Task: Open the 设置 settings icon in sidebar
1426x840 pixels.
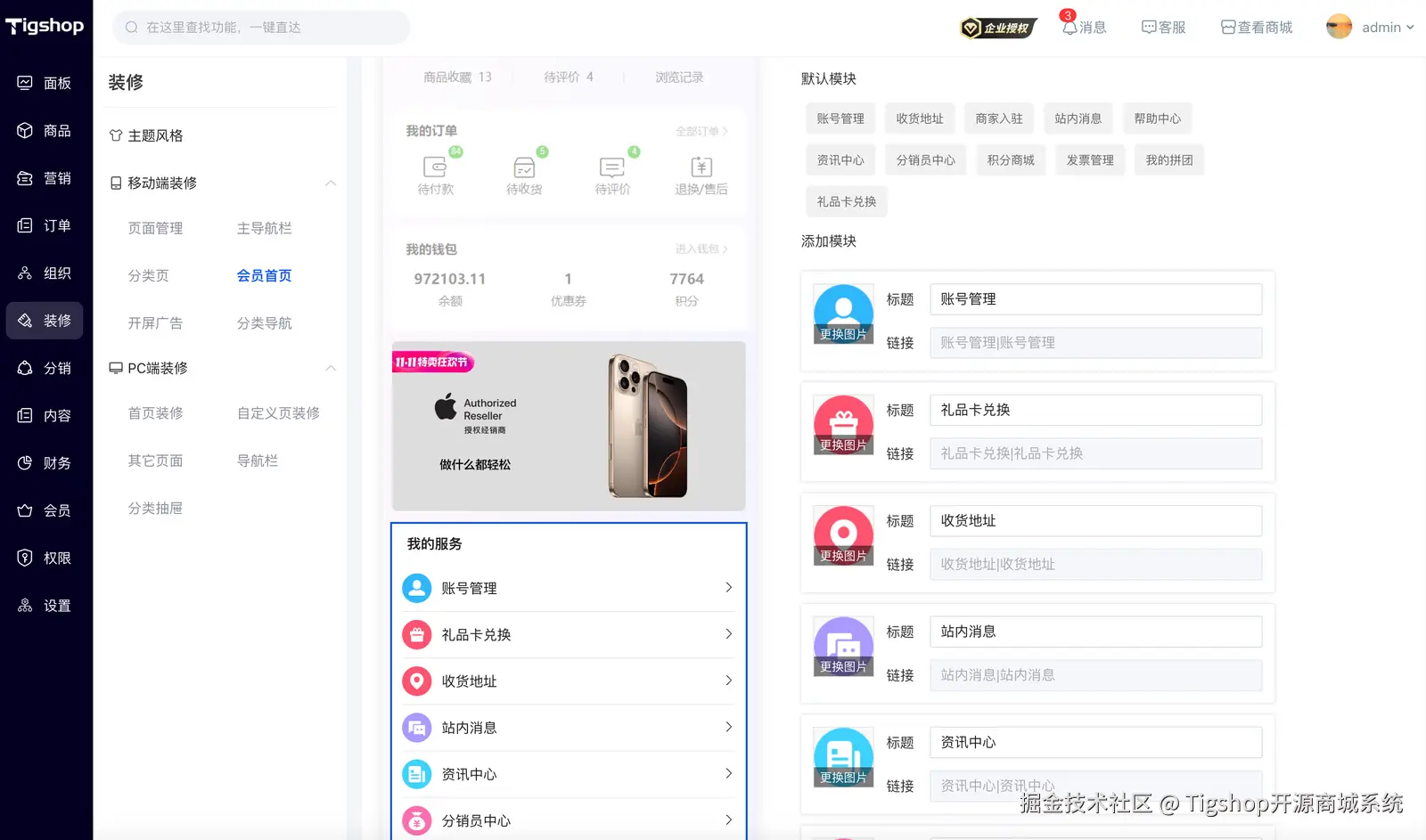Action: [x=25, y=606]
